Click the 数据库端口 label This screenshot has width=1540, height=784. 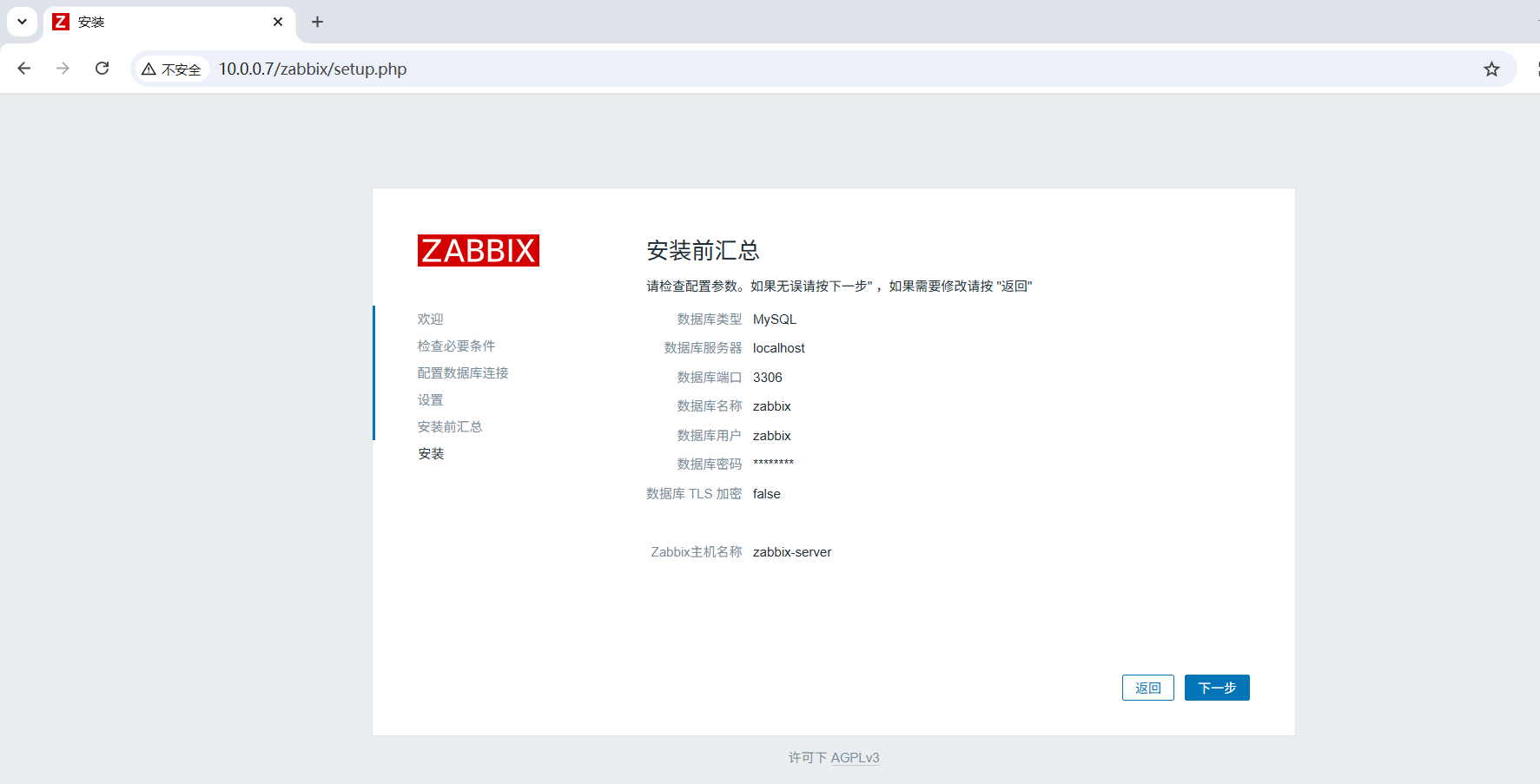[x=710, y=378]
